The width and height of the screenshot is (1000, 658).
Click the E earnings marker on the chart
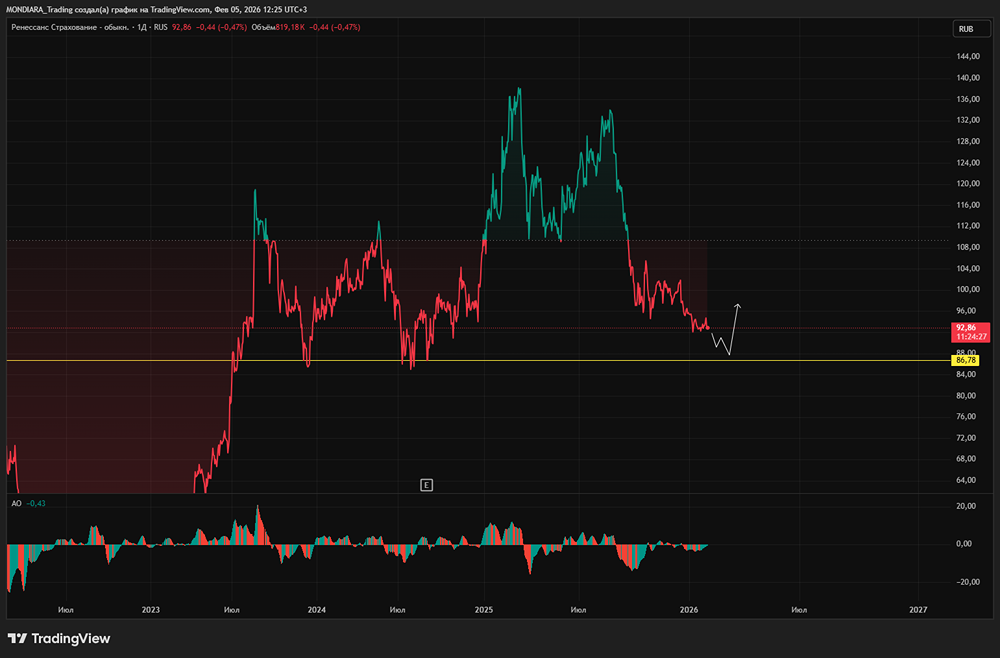[427, 485]
